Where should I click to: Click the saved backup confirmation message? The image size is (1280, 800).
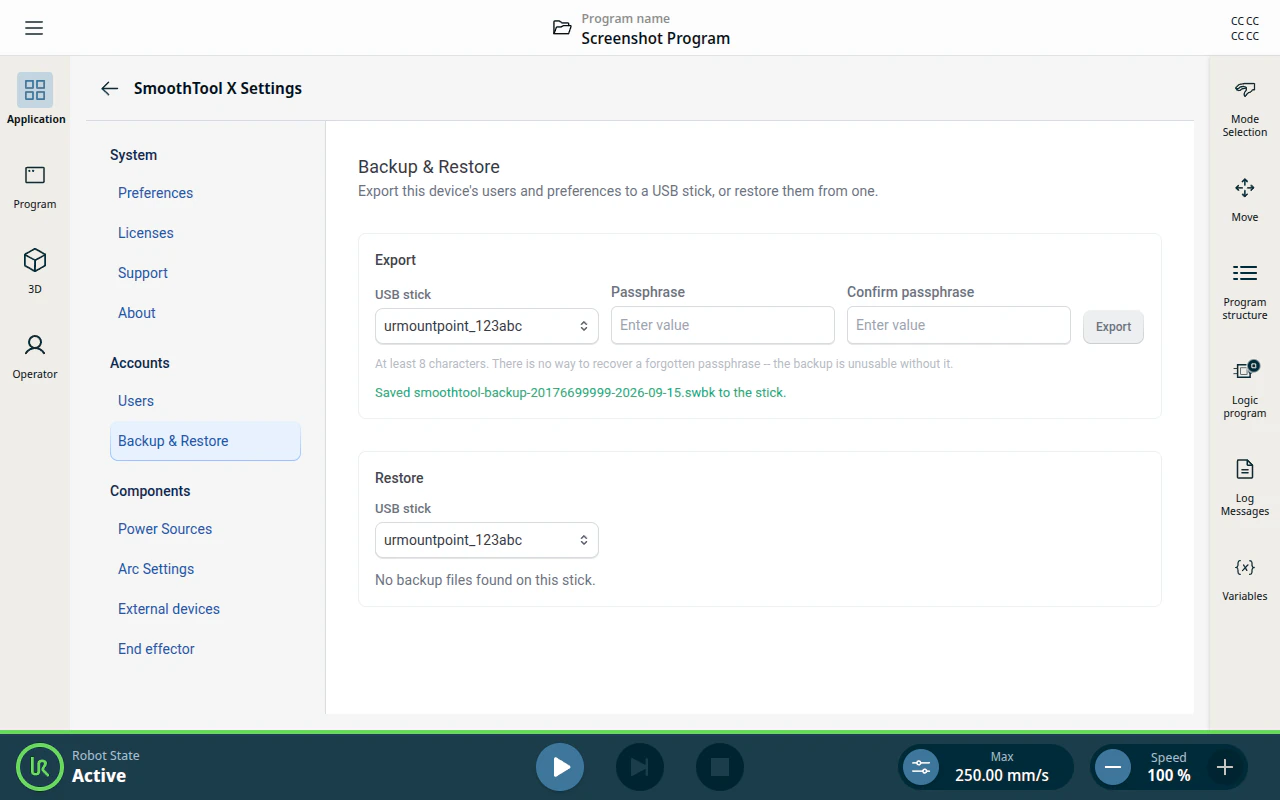[x=580, y=393]
